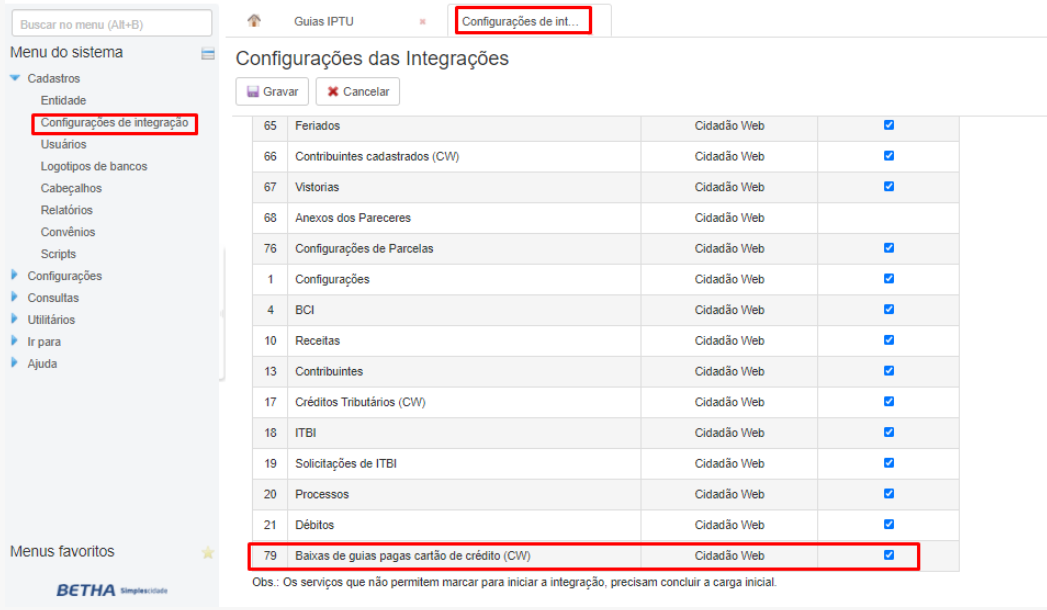1047x610 pixels.
Task: Switch to the Guias IPTU tab
Action: (323, 21)
